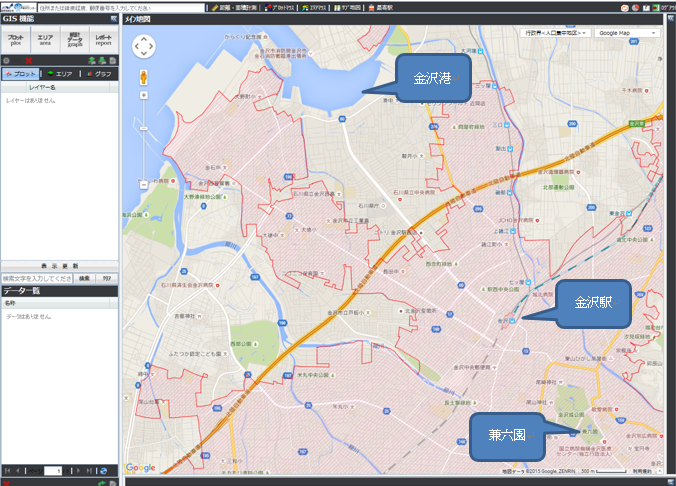Go to first page in data list pager
The image size is (676, 486).
(x=7, y=470)
